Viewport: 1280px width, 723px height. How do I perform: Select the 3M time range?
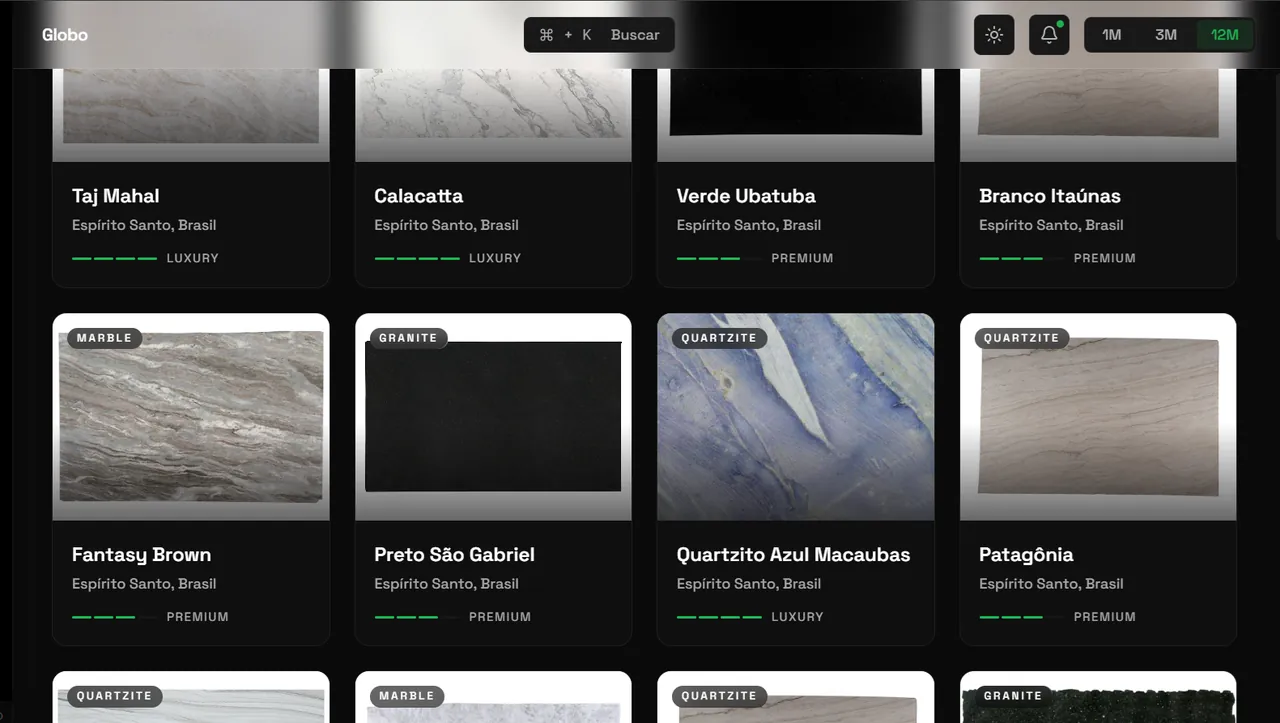click(1166, 35)
